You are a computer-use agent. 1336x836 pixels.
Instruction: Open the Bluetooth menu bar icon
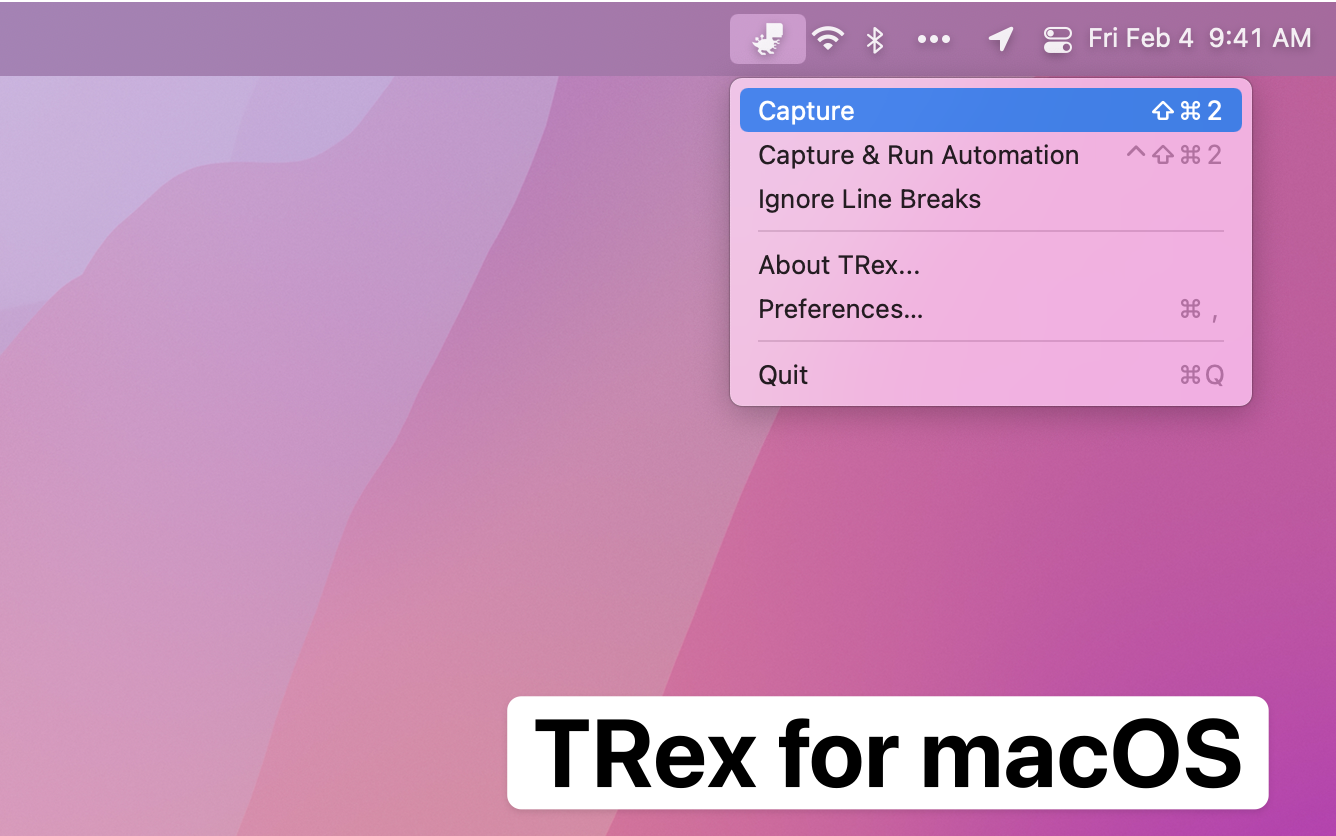876,39
